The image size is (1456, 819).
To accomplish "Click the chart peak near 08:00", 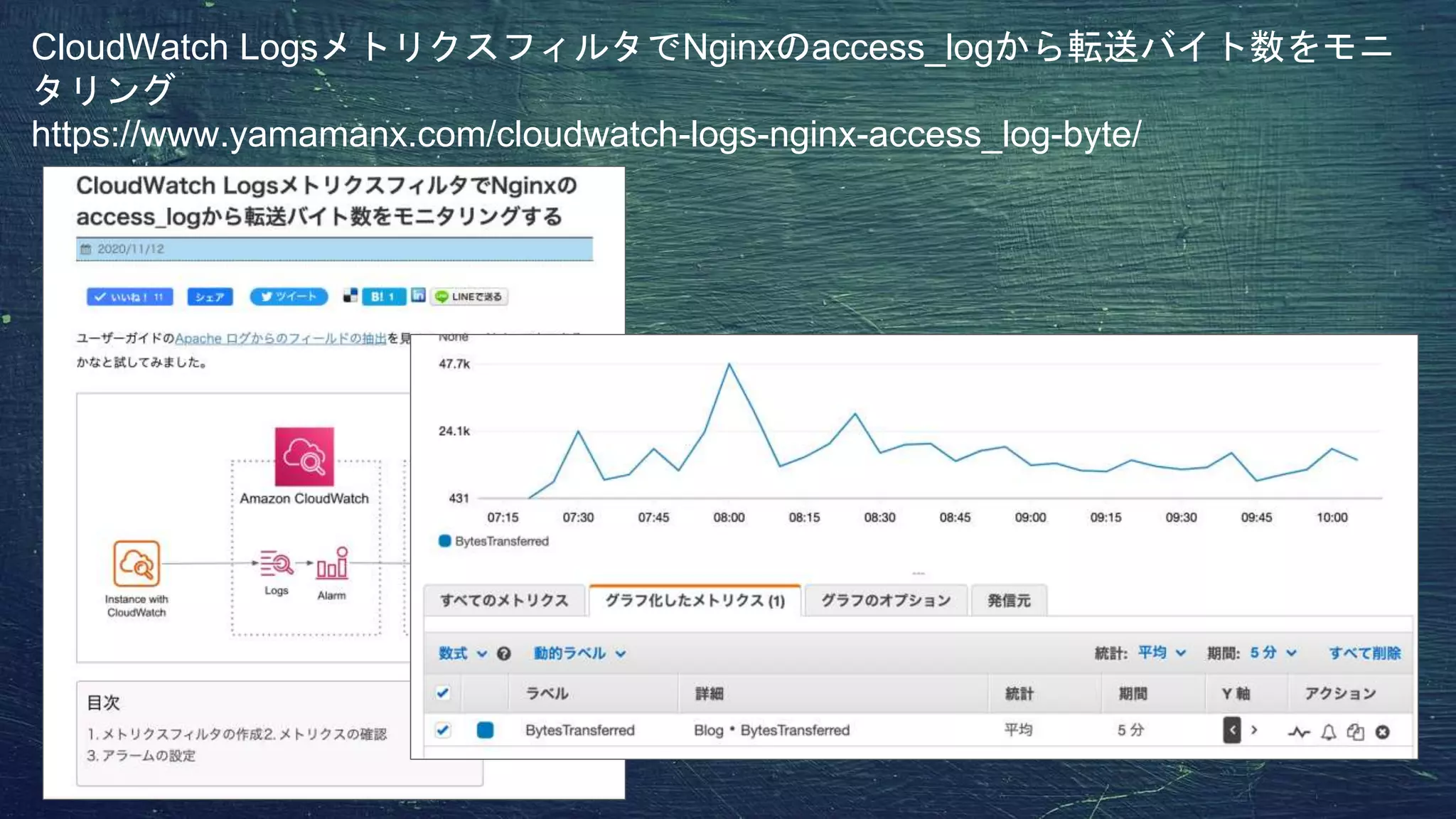I will point(729,364).
